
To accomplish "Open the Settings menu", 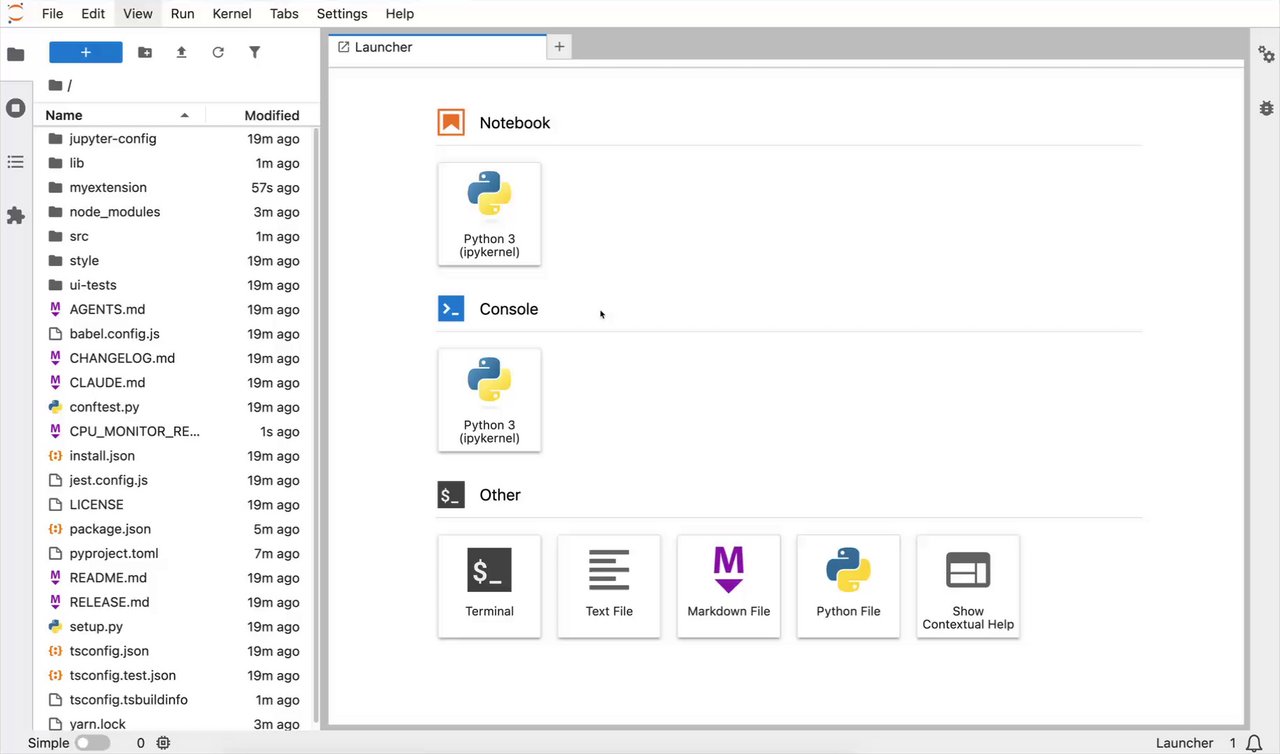I will click(x=342, y=14).
